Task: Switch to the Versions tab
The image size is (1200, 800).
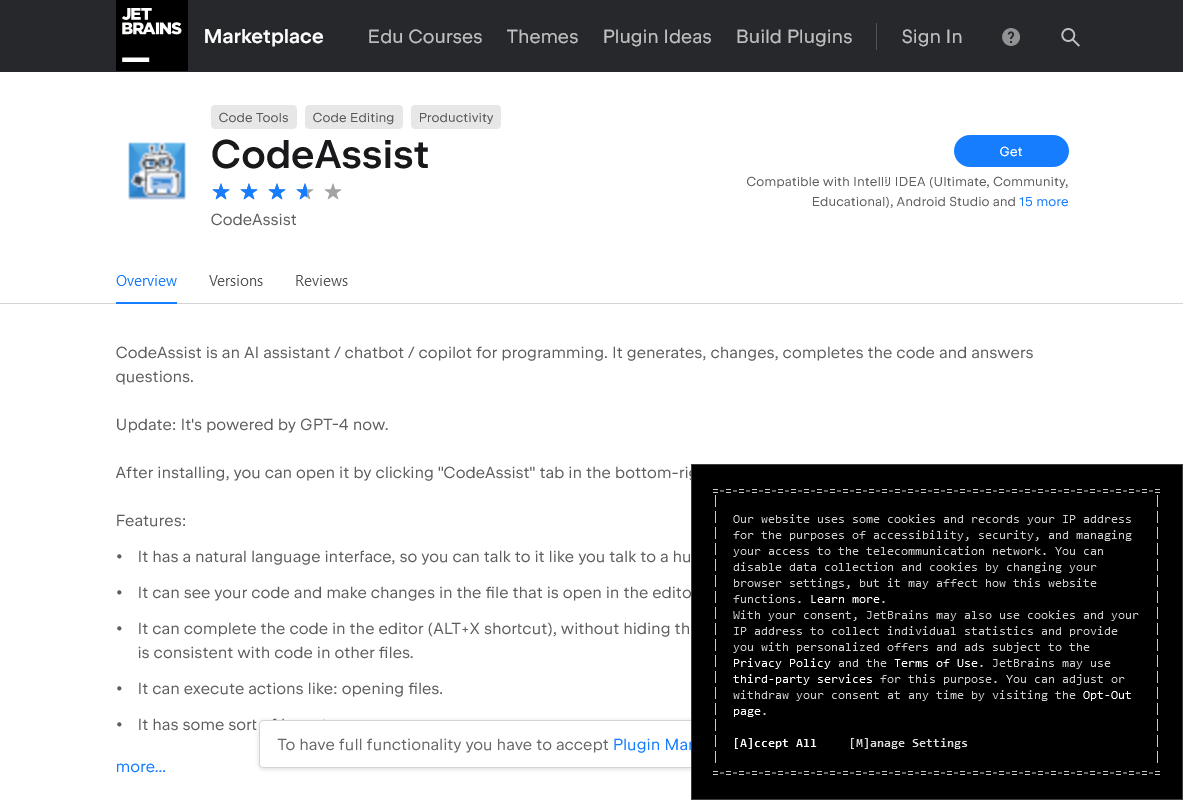Action: (x=236, y=281)
